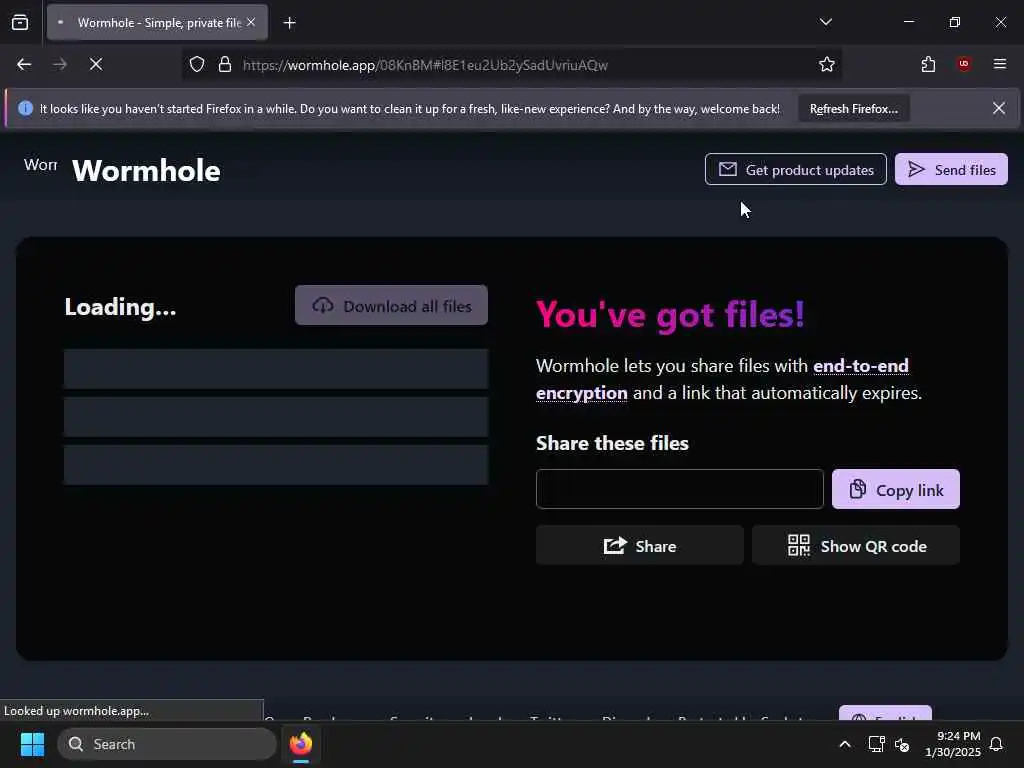Click the wormhole.app address bar URL
This screenshot has width=1024, height=768.
pyautogui.click(x=425, y=65)
